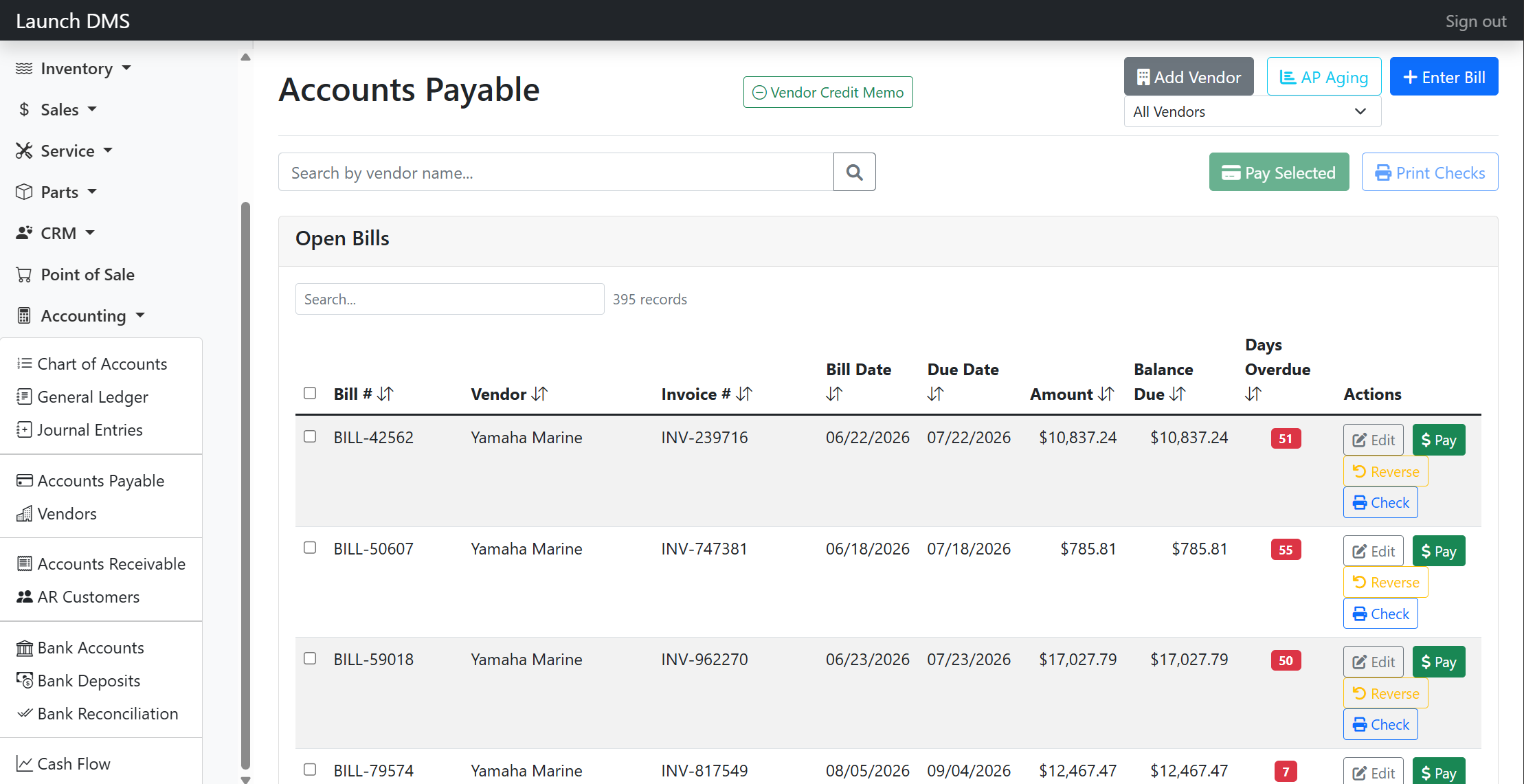Collapse the Accounting menu
This screenshot has width=1524, height=784.
pos(80,316)
